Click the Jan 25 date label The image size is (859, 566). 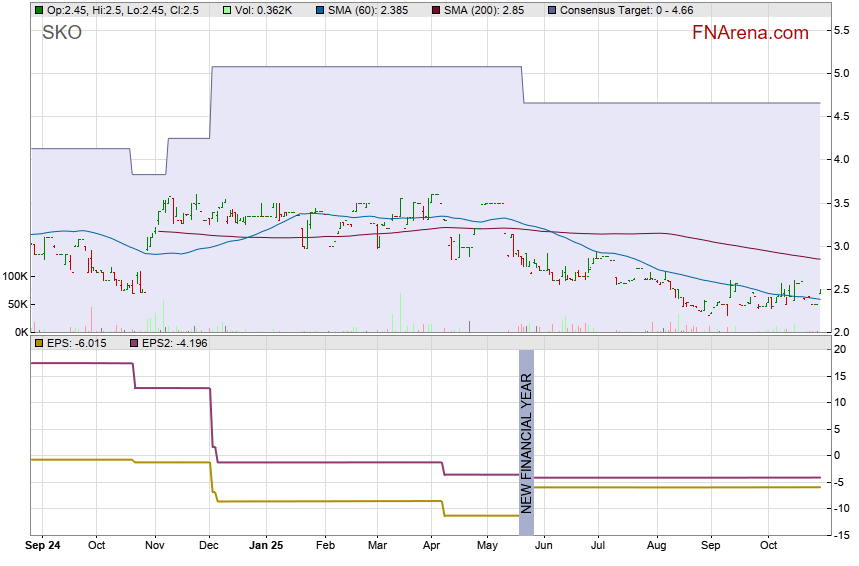pos(266,546)
